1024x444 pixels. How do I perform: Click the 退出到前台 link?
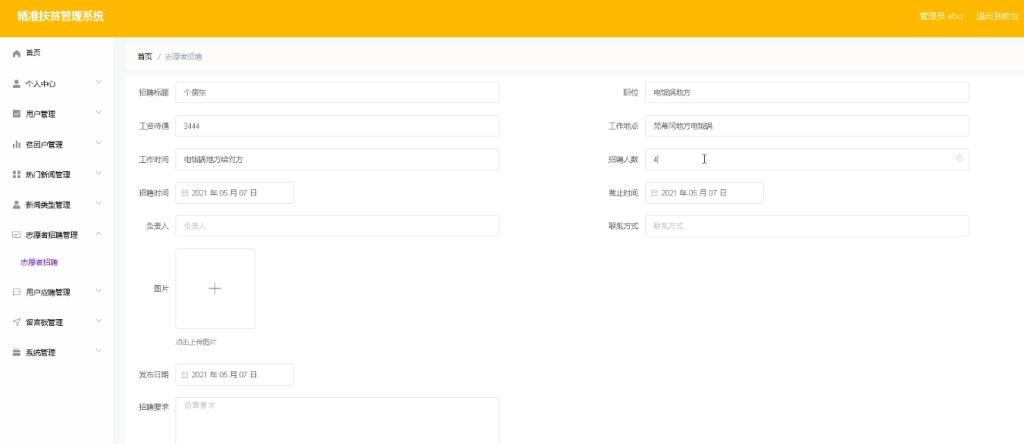[997, 16]
